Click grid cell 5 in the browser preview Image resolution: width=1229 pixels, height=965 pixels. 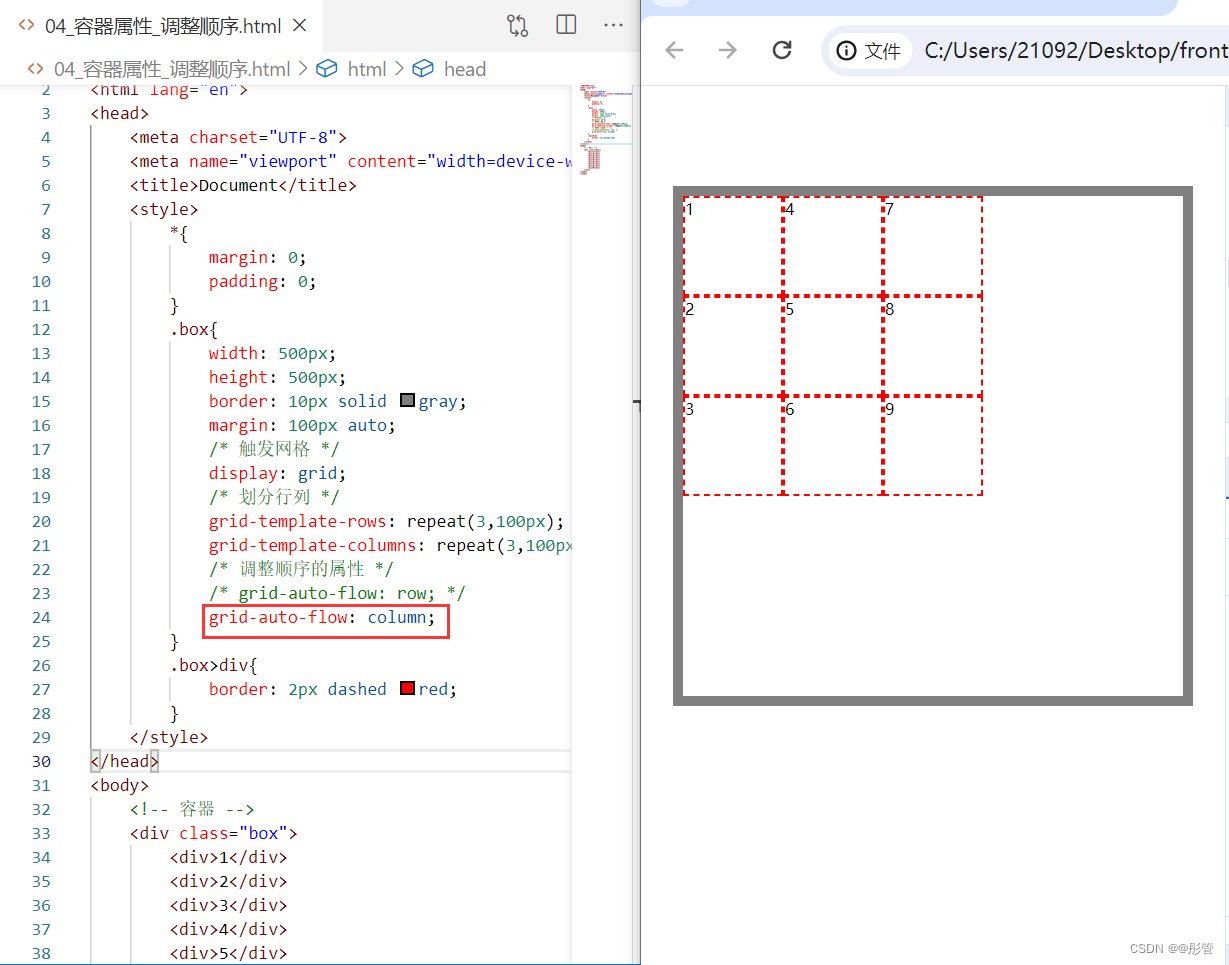(833, 346)
